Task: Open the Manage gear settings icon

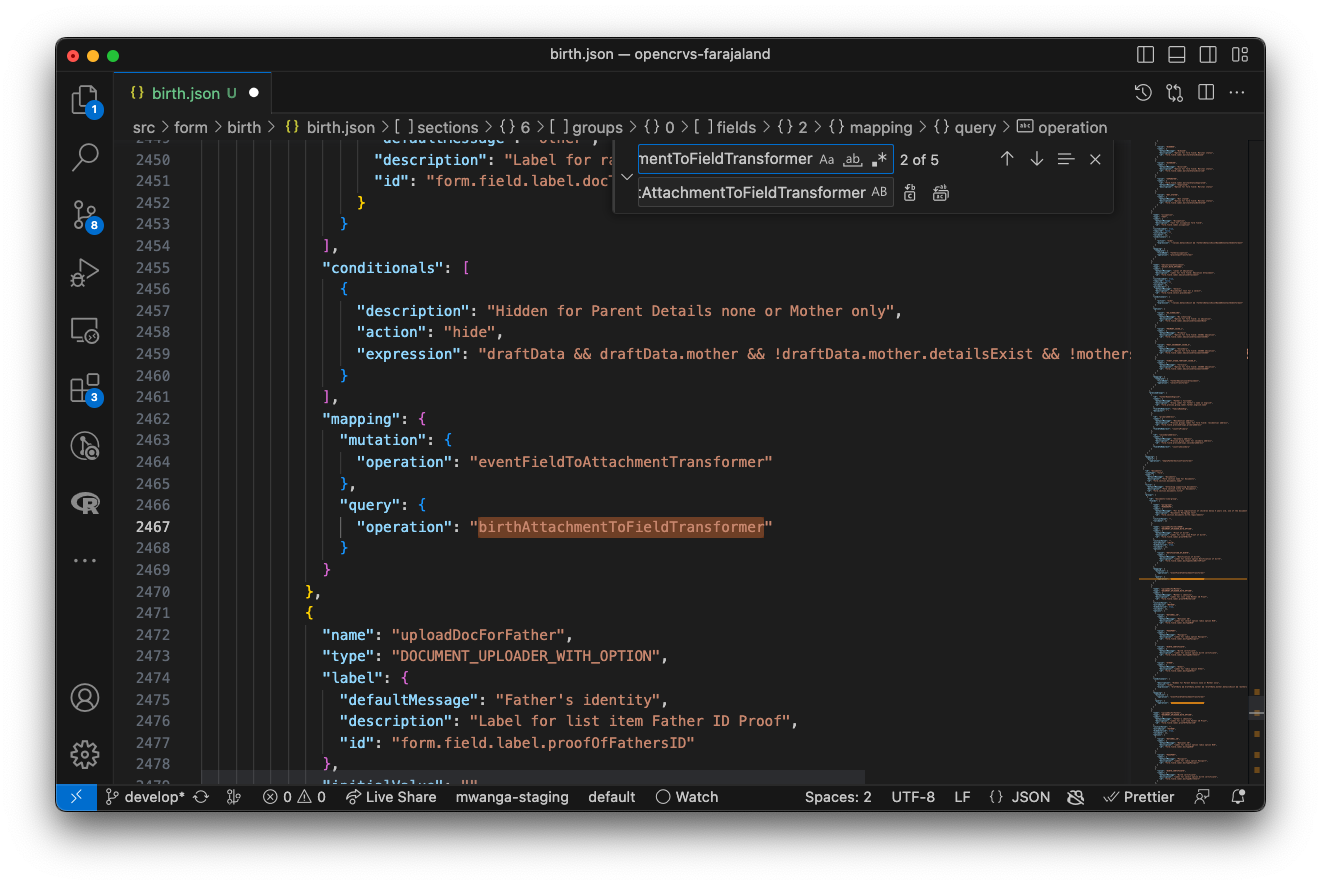Action: pos(85,754)
